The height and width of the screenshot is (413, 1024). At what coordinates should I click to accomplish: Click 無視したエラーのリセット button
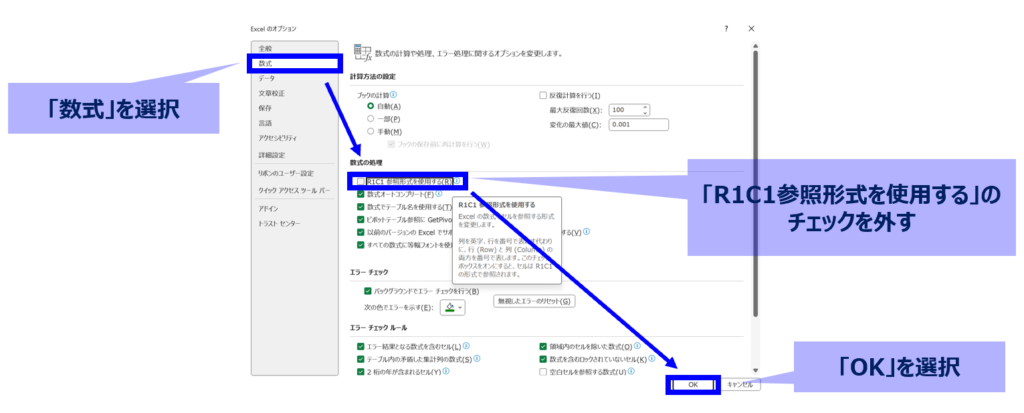[534, 301]
